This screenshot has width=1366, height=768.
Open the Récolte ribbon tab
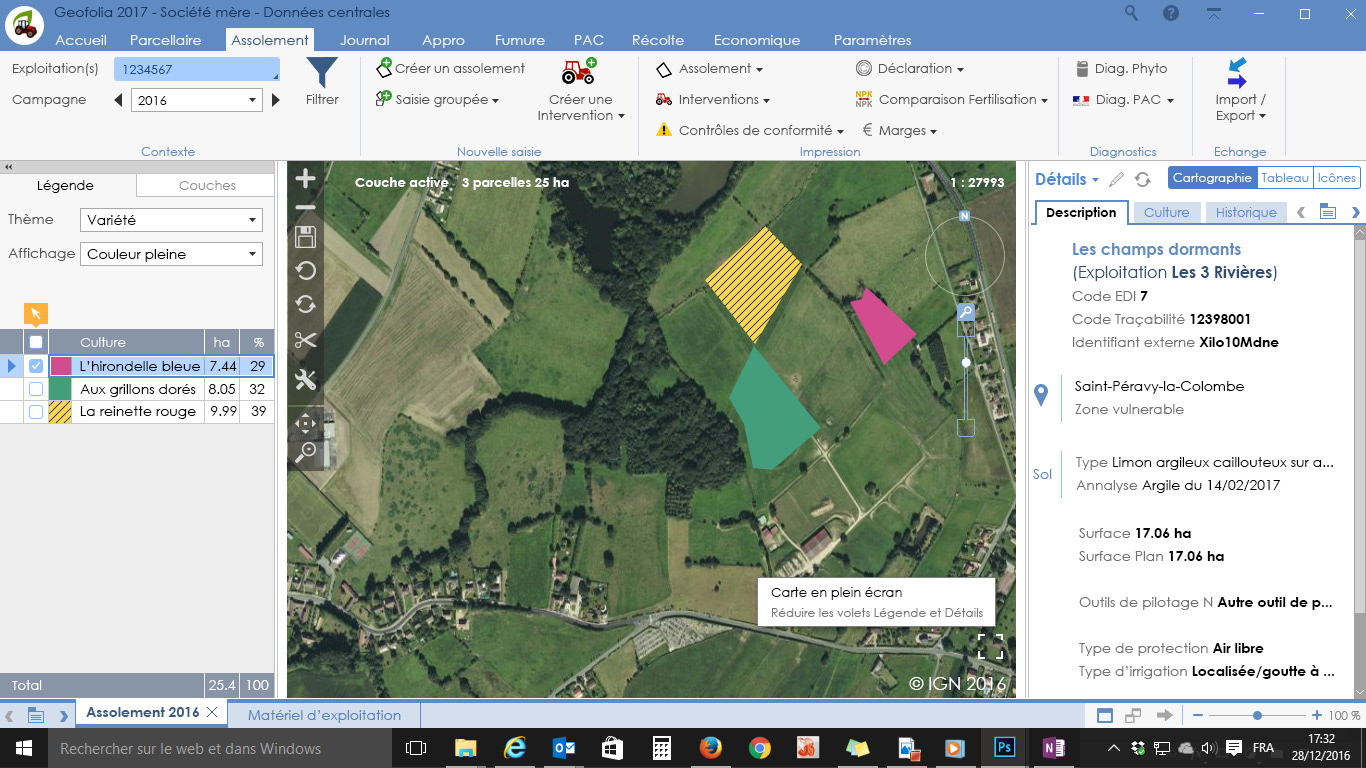658,40
